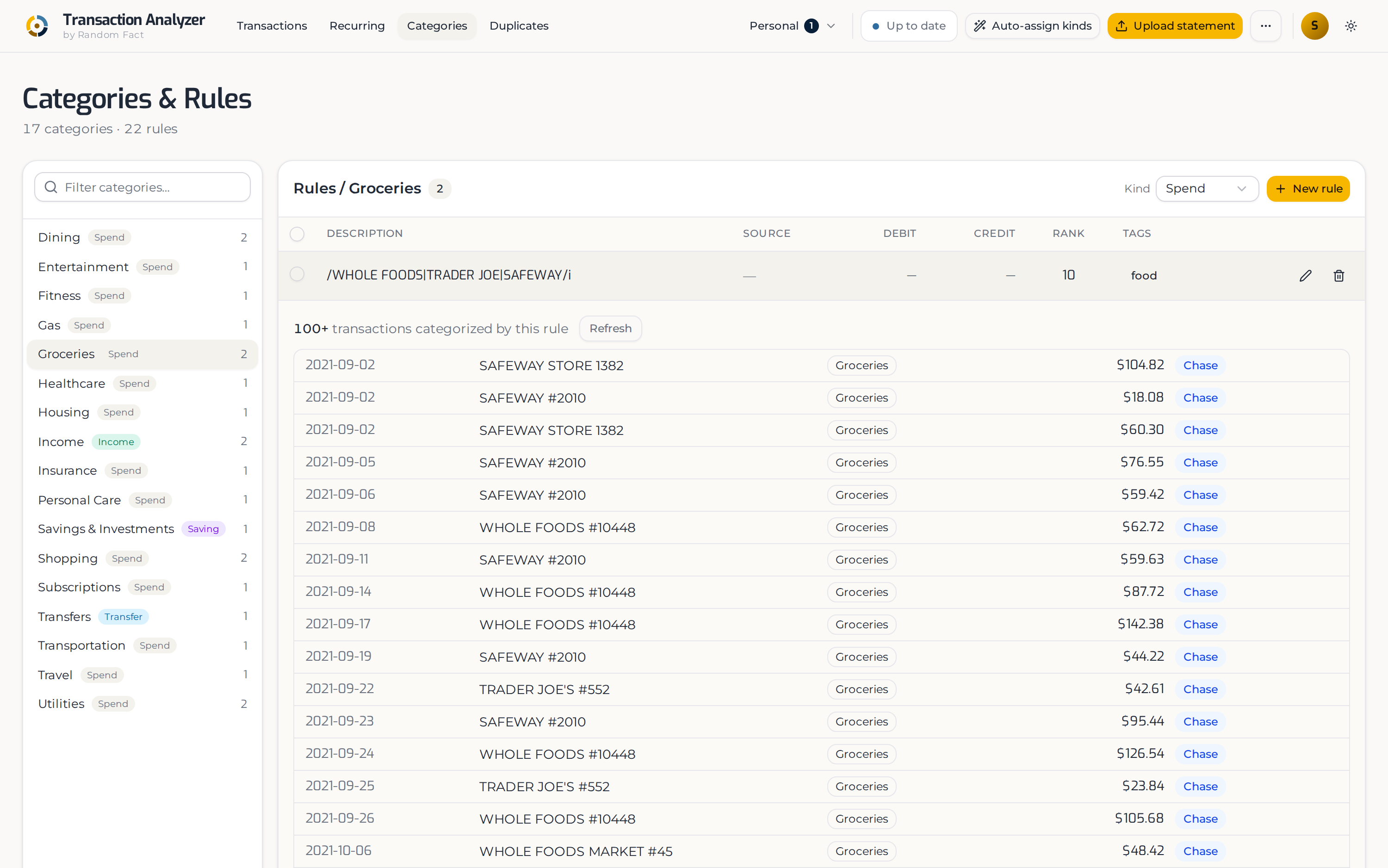Click the Personal account badge showing 1
Viewport: 1388px width, 868px height.
(x=811, y=26)
